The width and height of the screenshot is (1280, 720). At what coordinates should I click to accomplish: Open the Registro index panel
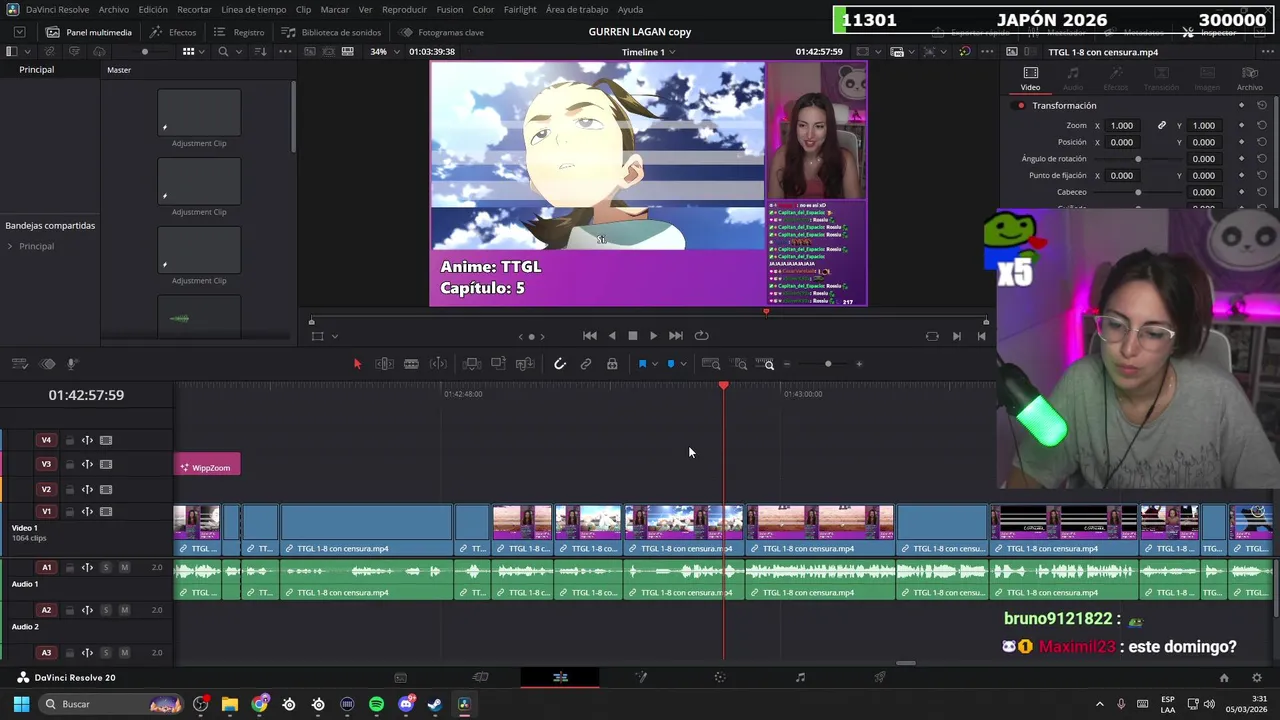tap(240, 32)
